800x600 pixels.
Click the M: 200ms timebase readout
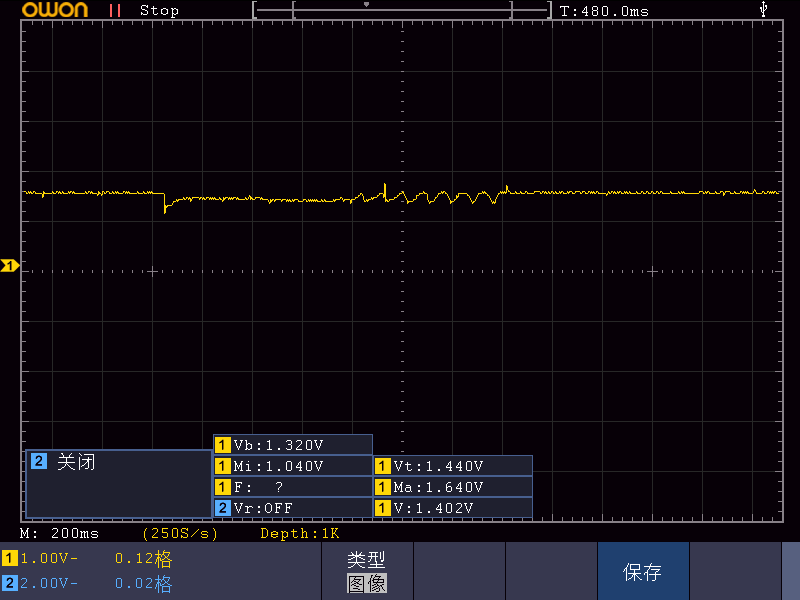tap(59, 533)
